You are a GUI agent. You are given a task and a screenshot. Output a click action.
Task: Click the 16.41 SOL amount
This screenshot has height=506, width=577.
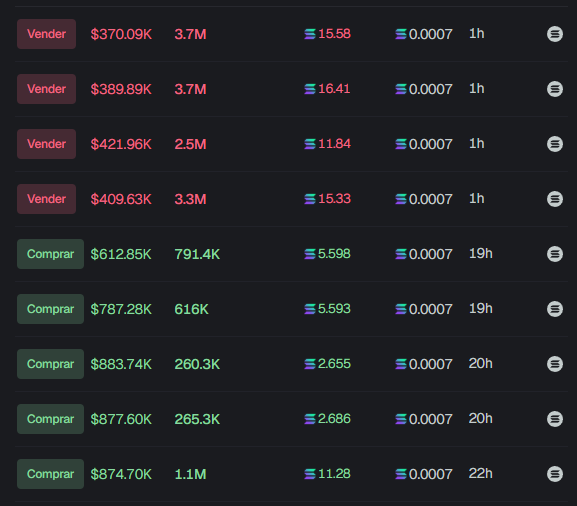pos(334,89)
